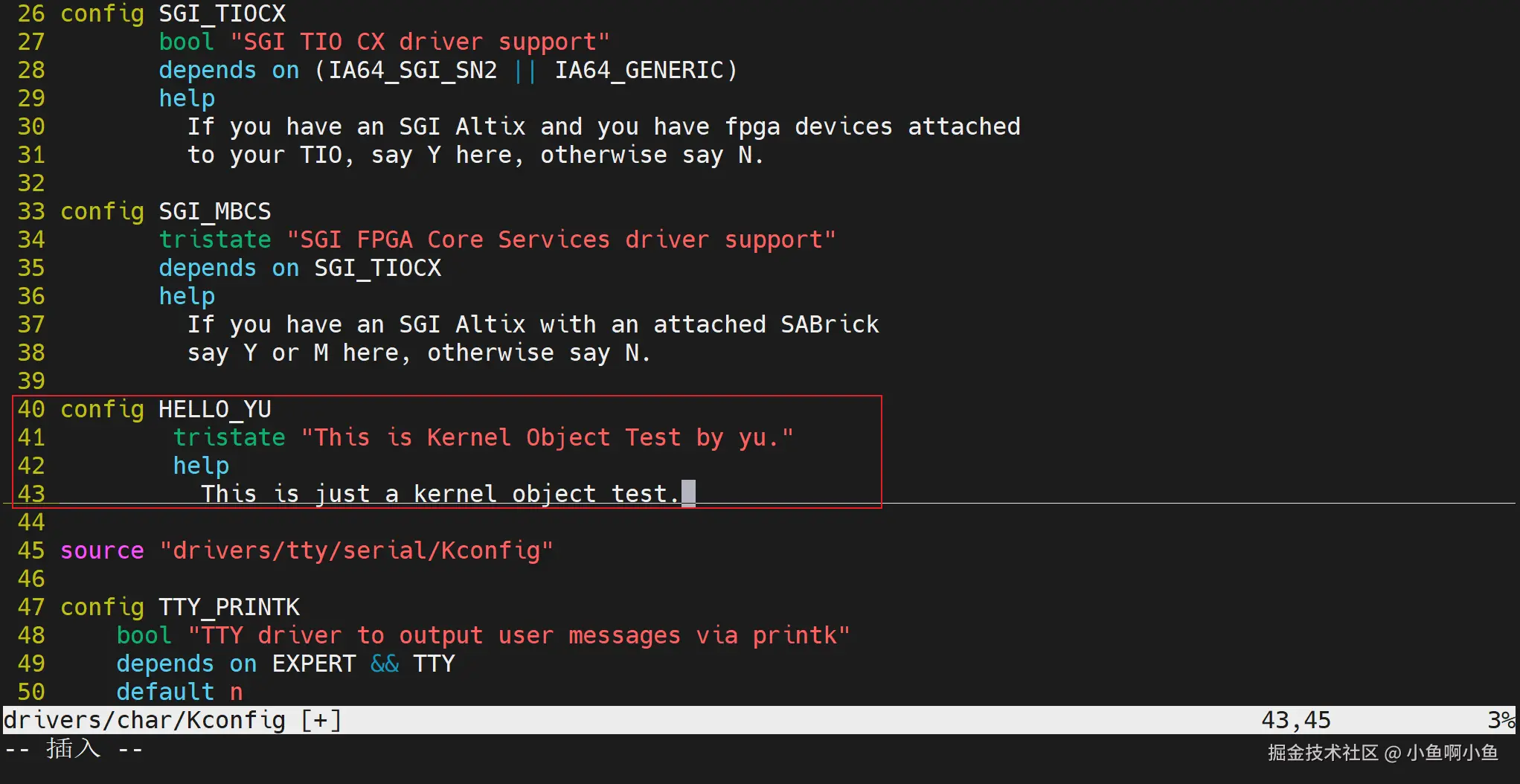Click the 43,45 cursor position indicator
This screenshot has height=784, width=1520.
[1295, 720]
